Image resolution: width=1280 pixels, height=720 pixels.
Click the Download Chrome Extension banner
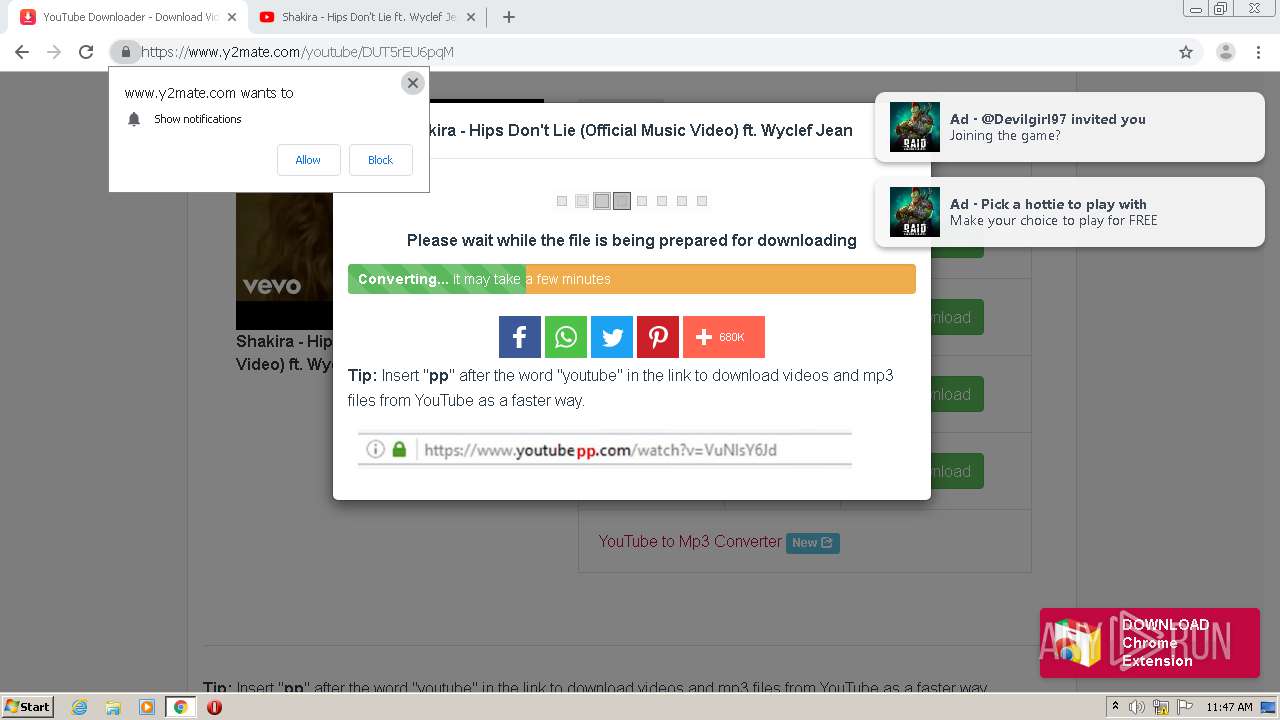coord(1150,643)
